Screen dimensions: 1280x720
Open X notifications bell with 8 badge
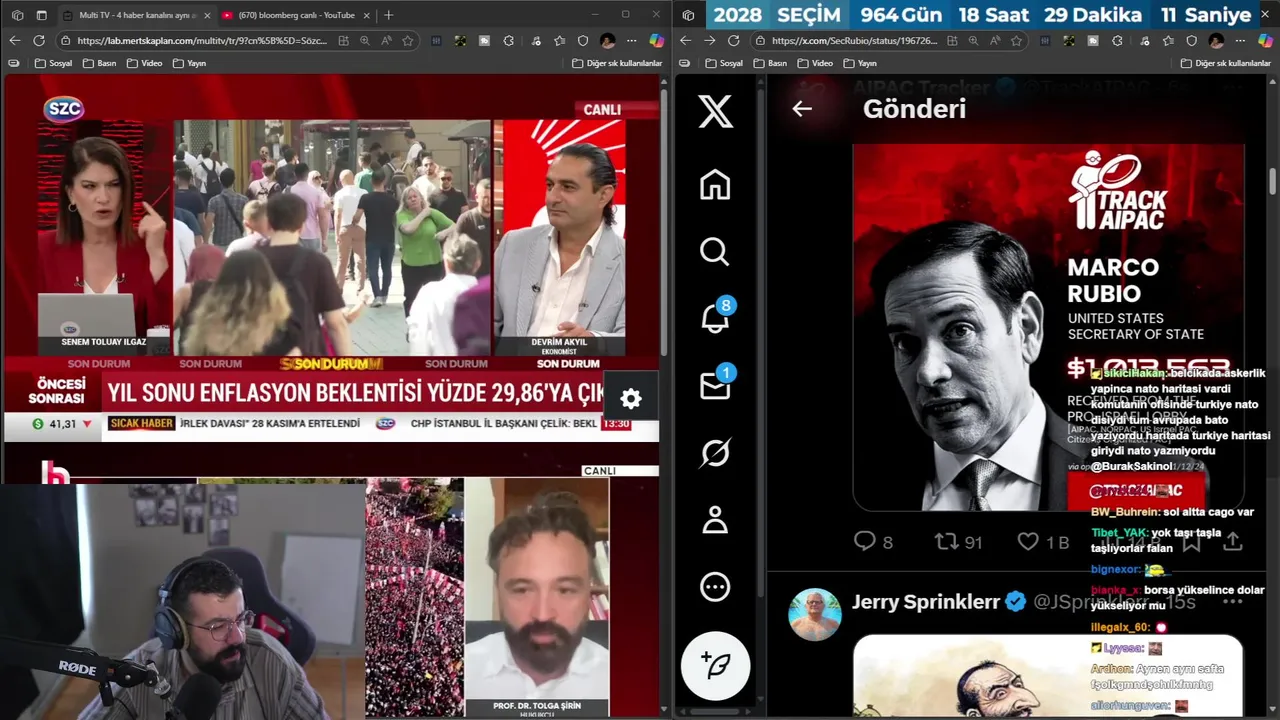[x=716, y=317]
